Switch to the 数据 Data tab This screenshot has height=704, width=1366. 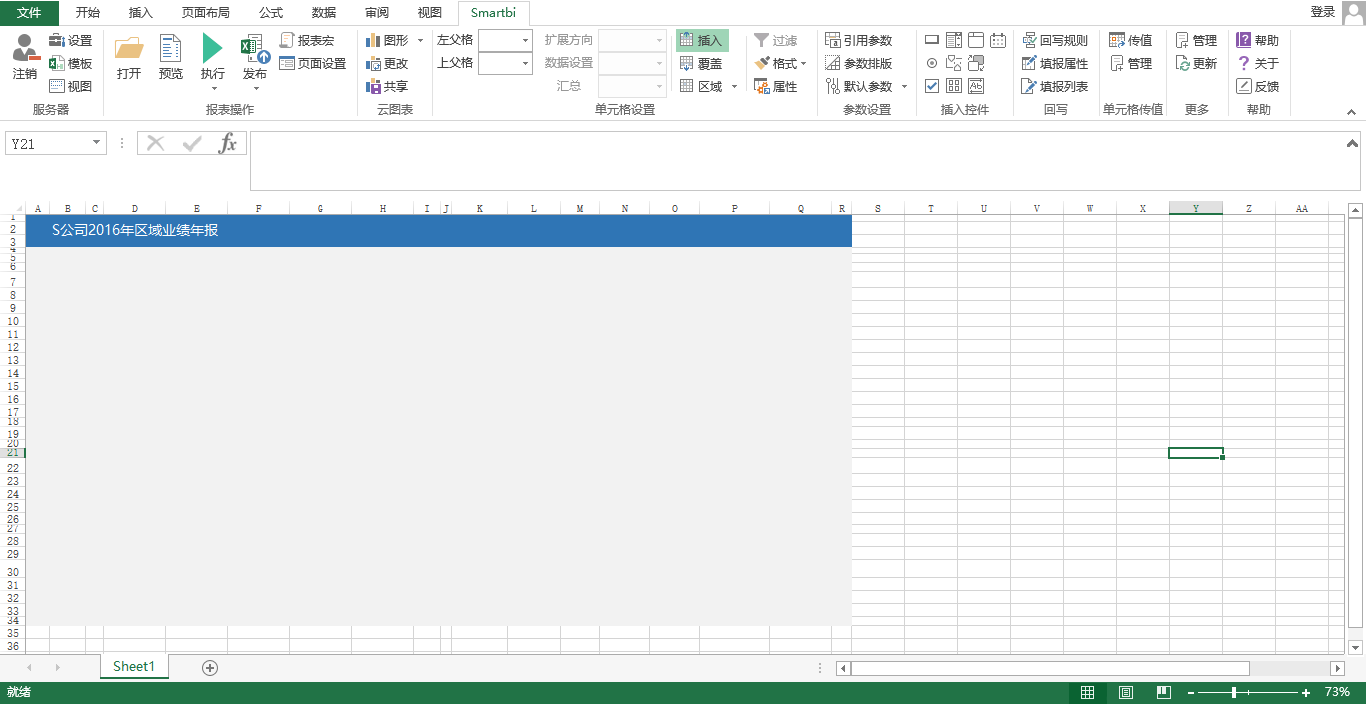pos(324,12)
